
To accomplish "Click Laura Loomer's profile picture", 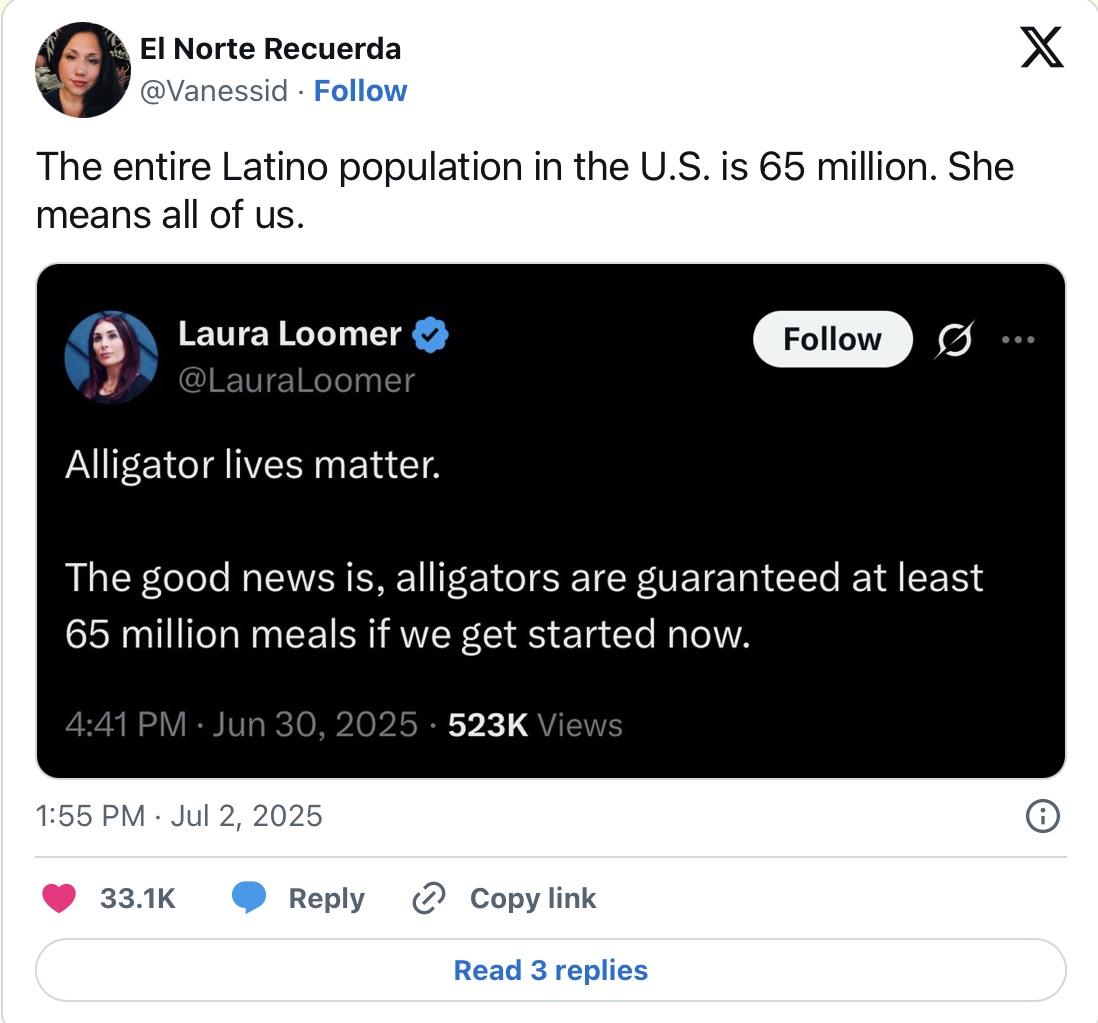I will 111,357.
